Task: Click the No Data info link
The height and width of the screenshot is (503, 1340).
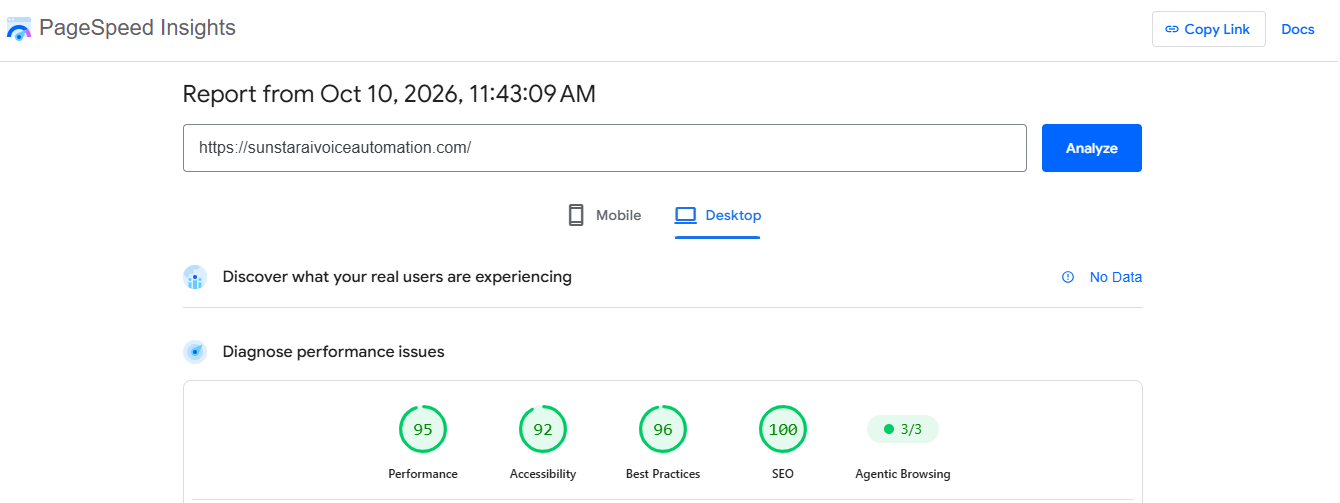Action: [1102, 277]
